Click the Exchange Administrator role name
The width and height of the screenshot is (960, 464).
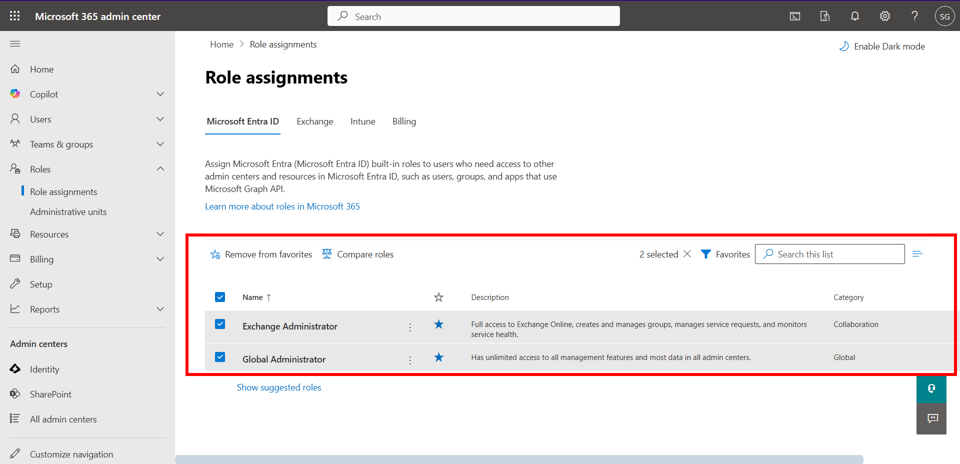click(290, 327)
